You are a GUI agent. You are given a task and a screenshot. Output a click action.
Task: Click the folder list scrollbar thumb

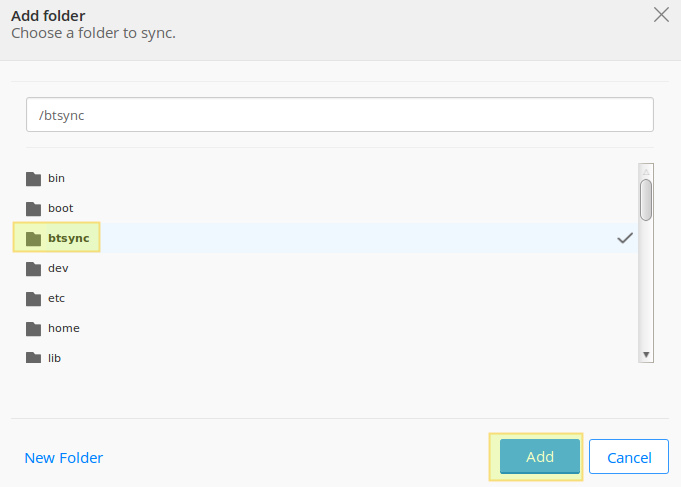click(646, 199)
